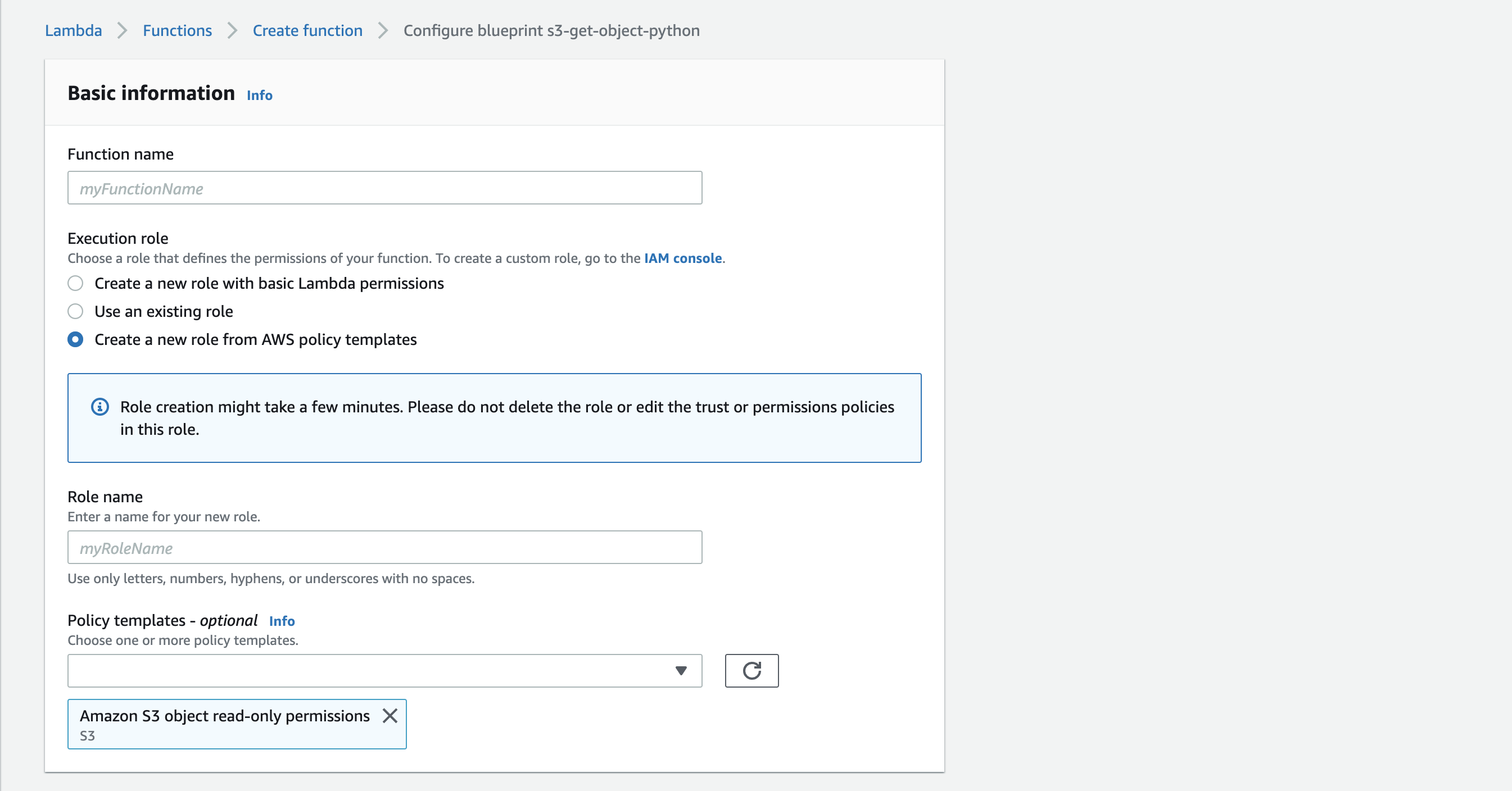The height and width of the screenshot is (791, 1512).
Task: Select Create a new role with basic Lambda permissions
Action: click(x=75, y=283)
